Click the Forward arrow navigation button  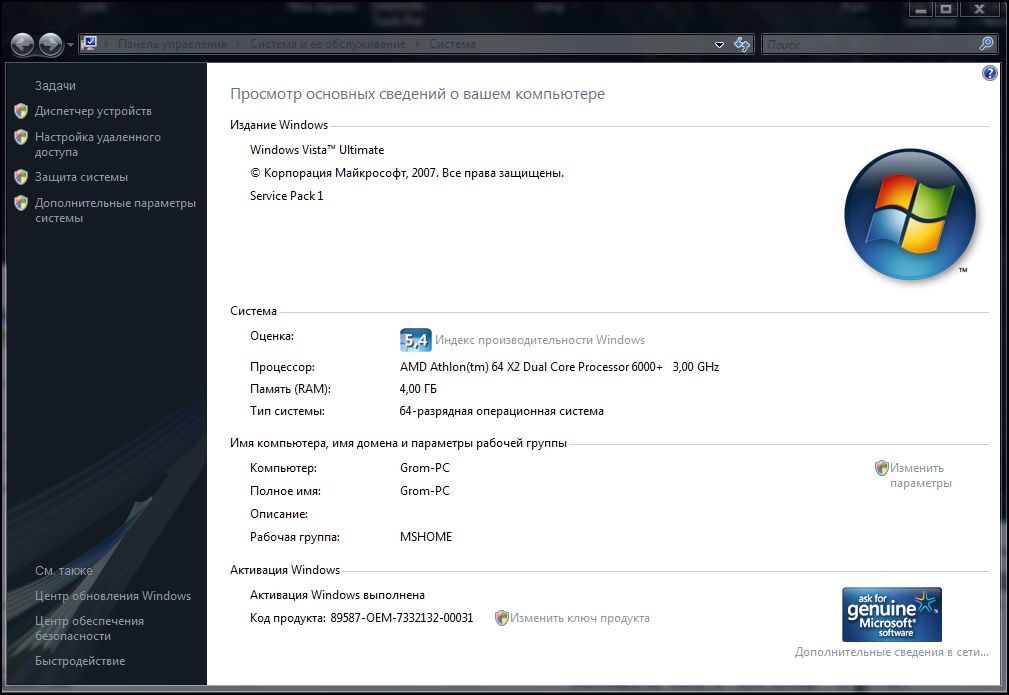point(50,44)
